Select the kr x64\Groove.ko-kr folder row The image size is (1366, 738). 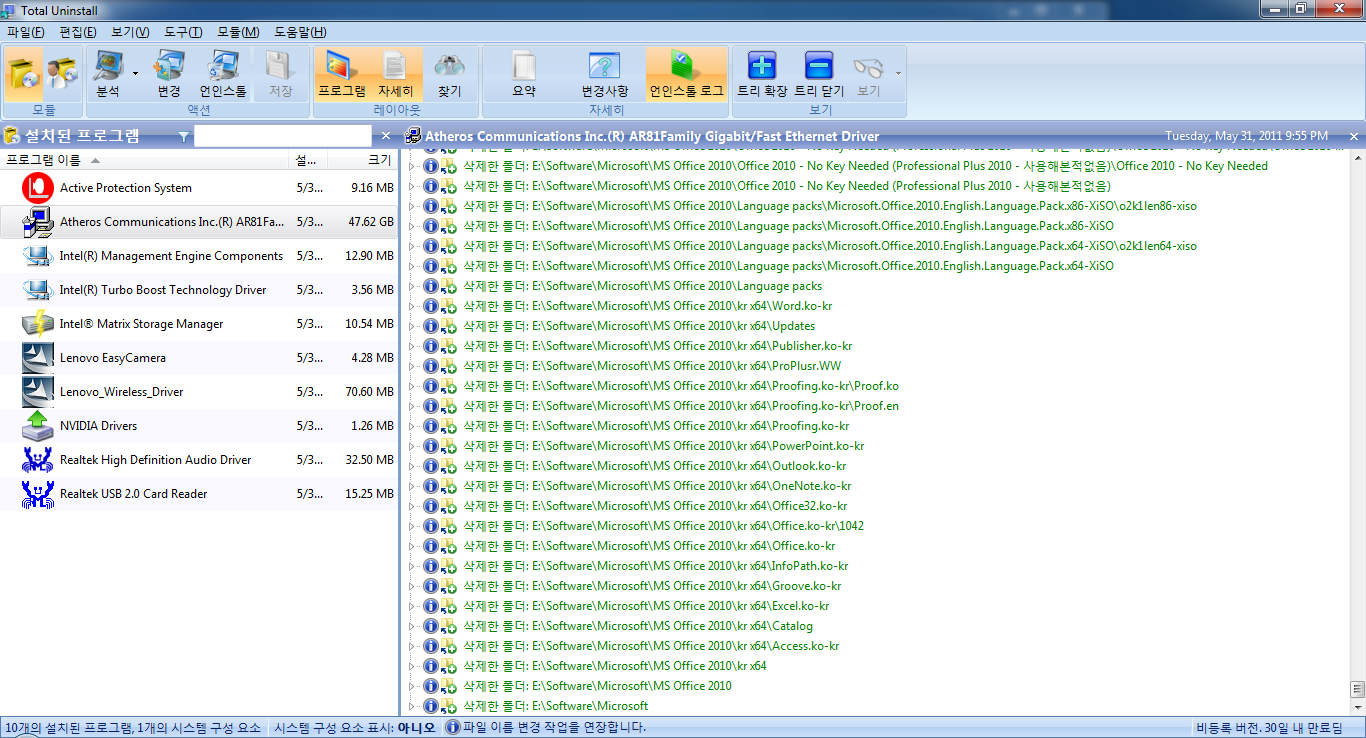652,586
